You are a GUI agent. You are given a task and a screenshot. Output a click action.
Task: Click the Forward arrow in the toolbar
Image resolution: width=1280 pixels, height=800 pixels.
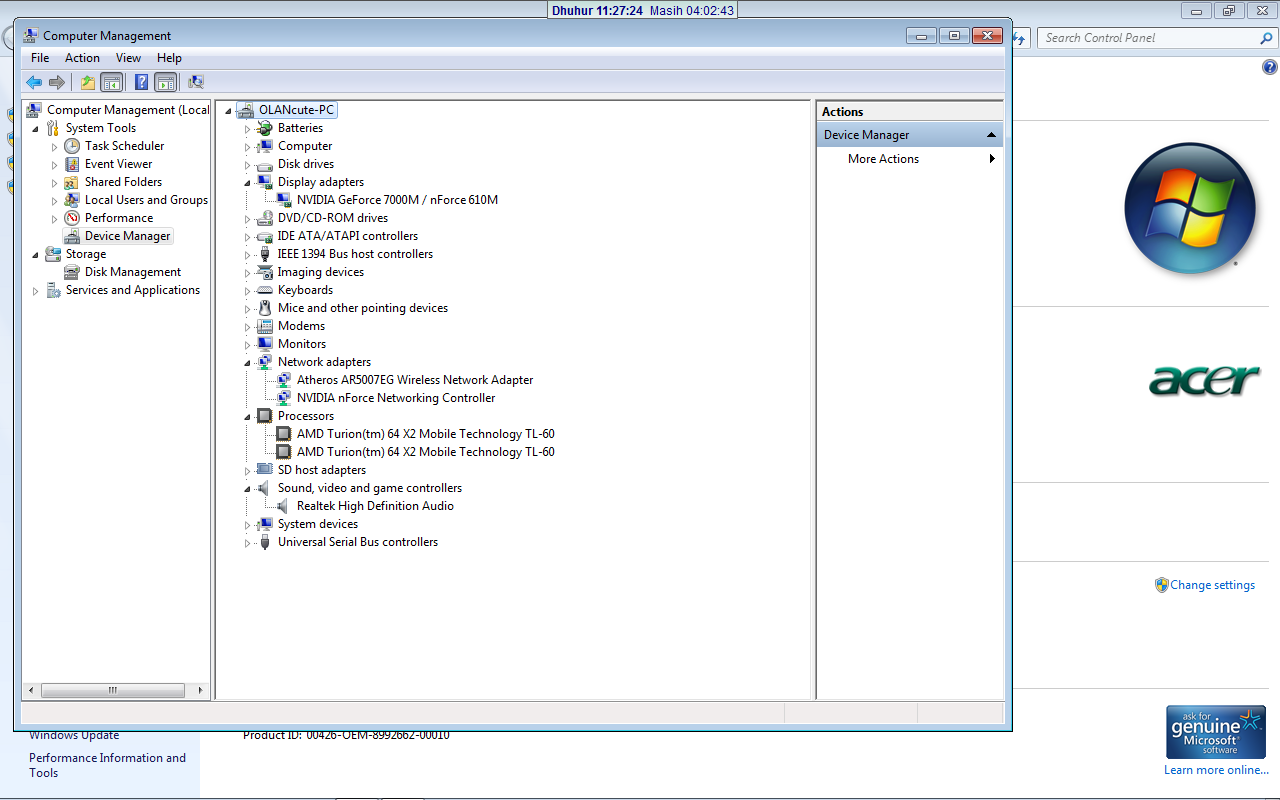coord(57,82)
